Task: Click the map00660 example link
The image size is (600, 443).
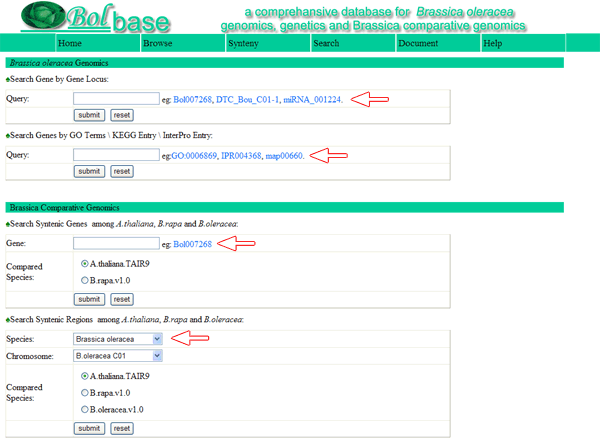Action: pyautogui.click(x=284, y=156)
